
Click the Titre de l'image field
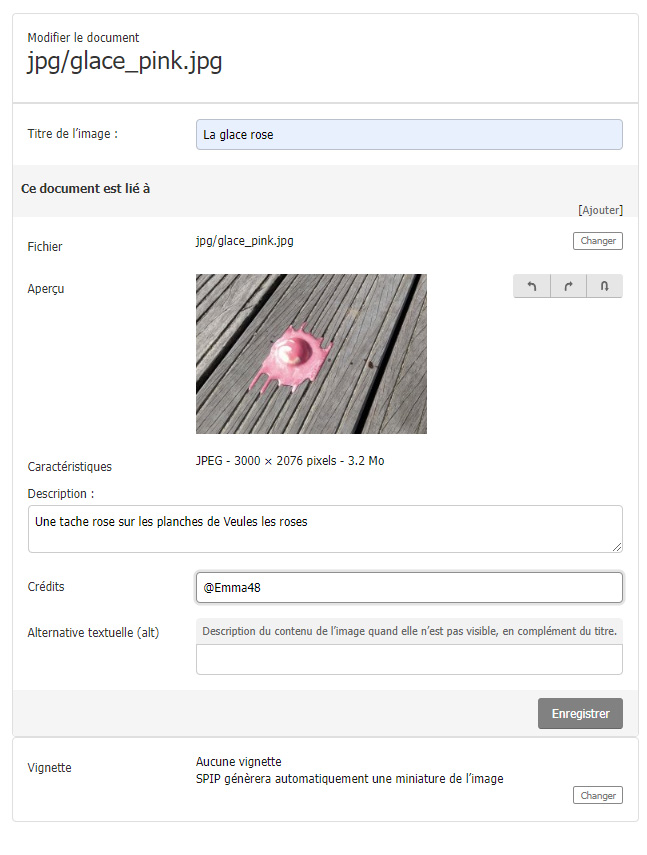point(409,135)
